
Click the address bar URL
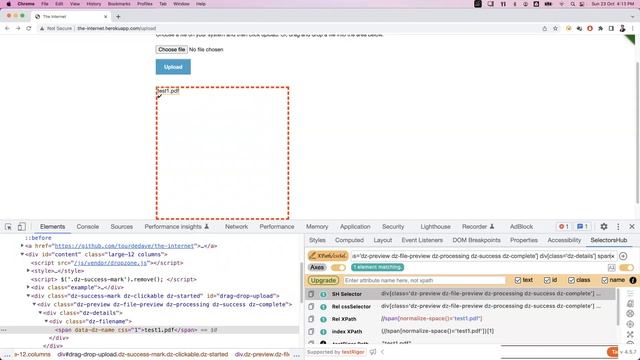117,29
